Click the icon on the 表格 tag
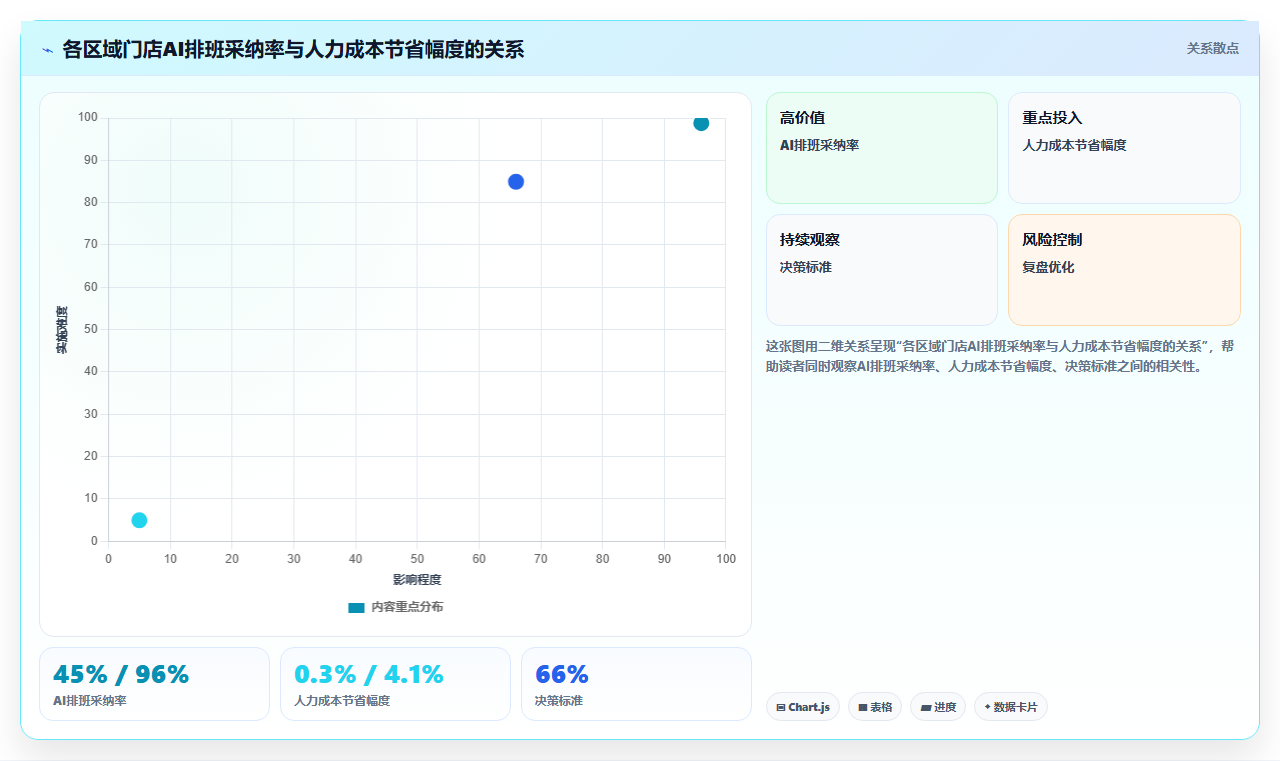 pos(863,707)
